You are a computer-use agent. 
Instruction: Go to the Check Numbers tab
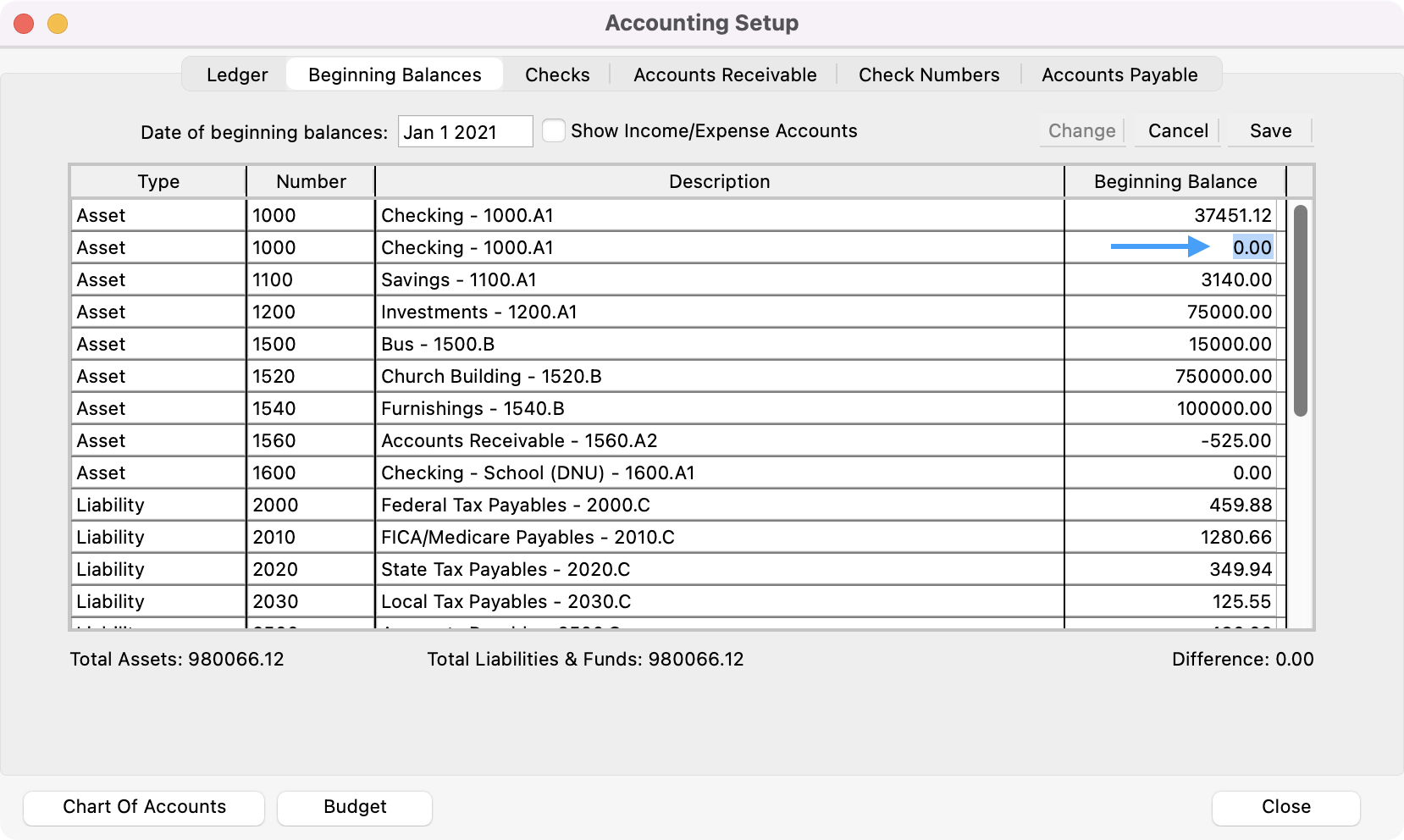point(929,75)
